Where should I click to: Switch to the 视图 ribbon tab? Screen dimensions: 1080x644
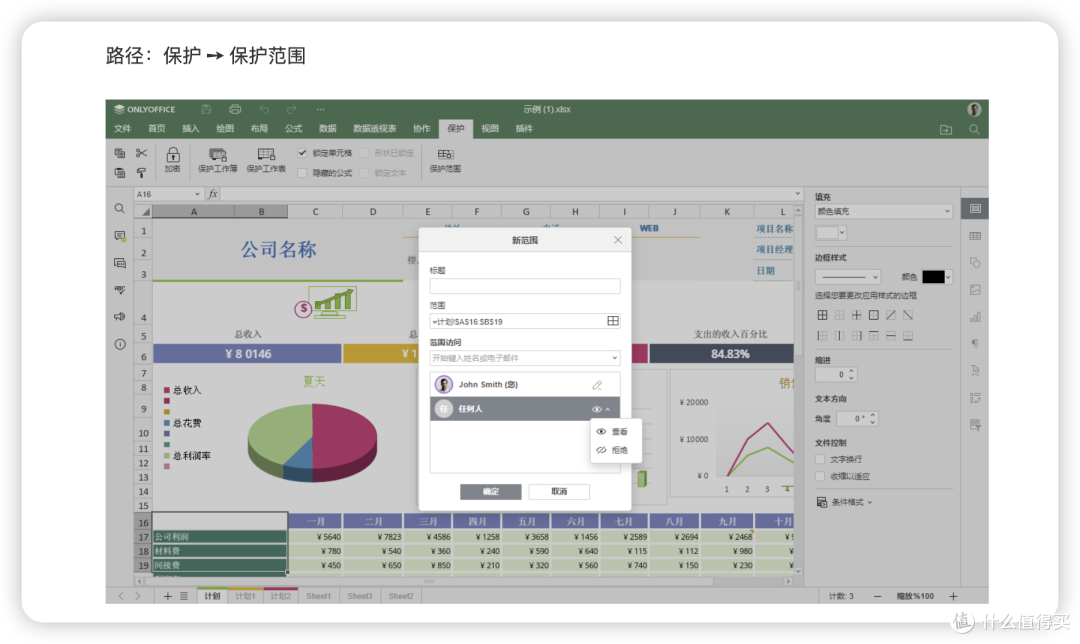tap(490, 129)
